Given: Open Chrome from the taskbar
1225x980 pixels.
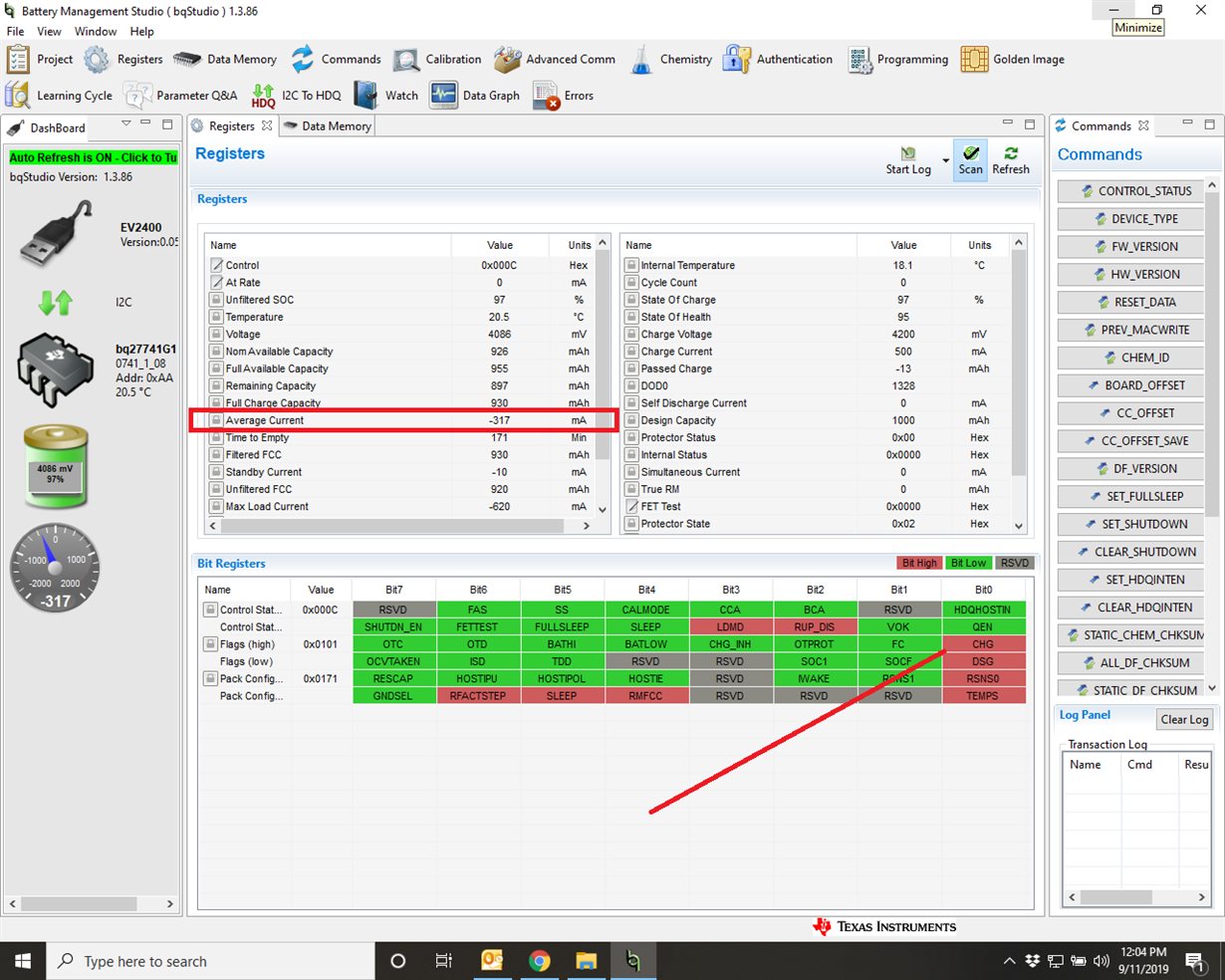Looking at the screenshot, I should tap(539, 961).
